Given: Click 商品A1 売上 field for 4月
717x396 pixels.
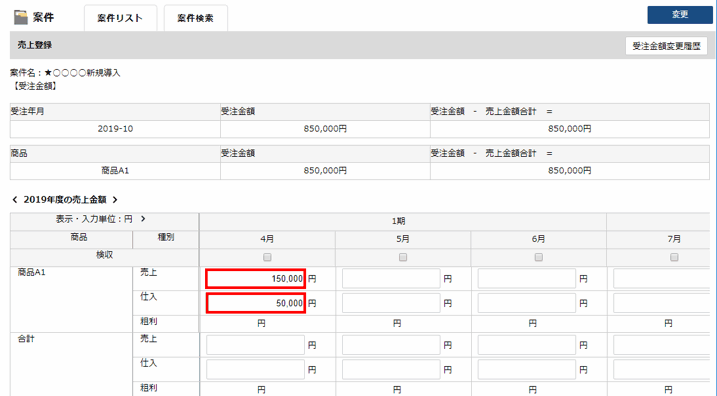Looking at the screenshot, I should [x=256, y=278].
